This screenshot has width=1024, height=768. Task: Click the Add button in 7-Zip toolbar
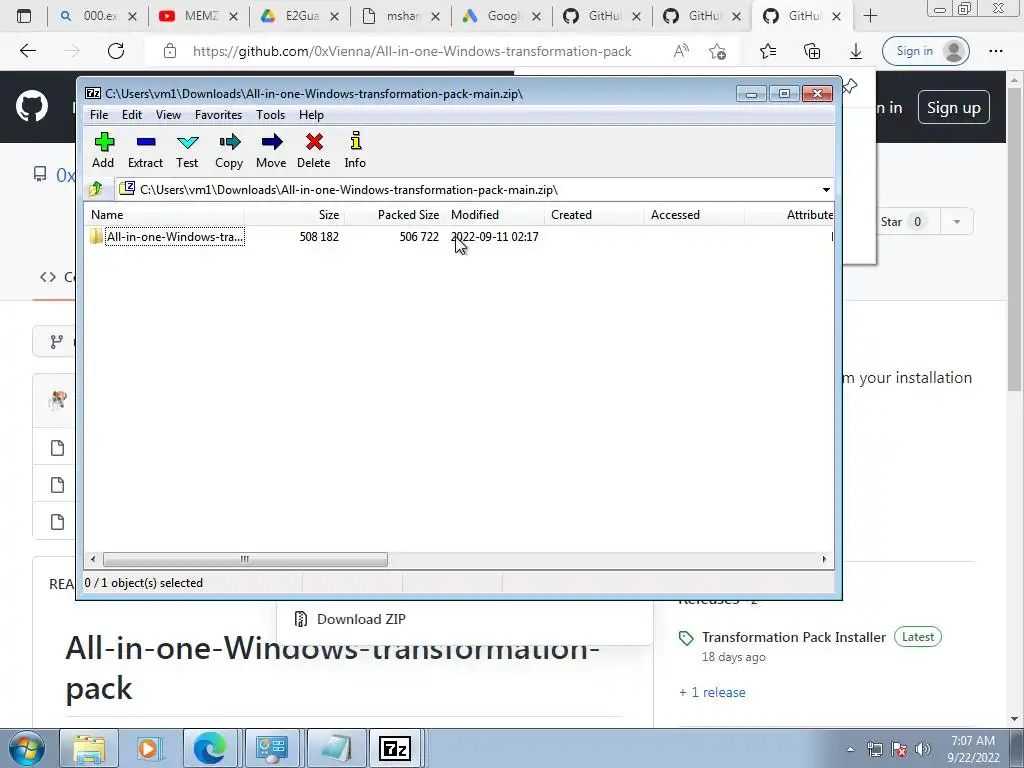103,150
